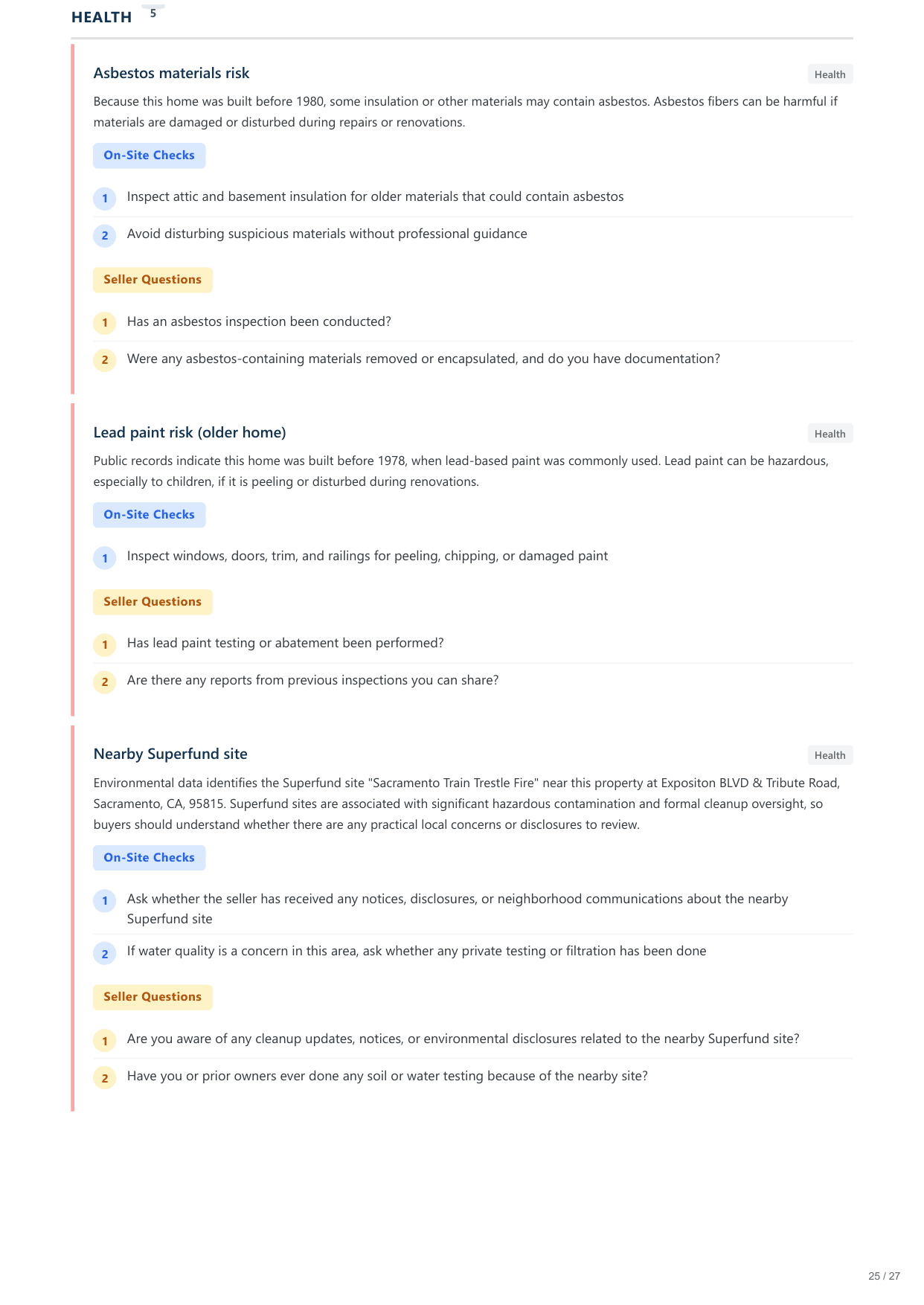
Task: Open the Asbestos materials risk heading
Action: (x=171, y=73)
